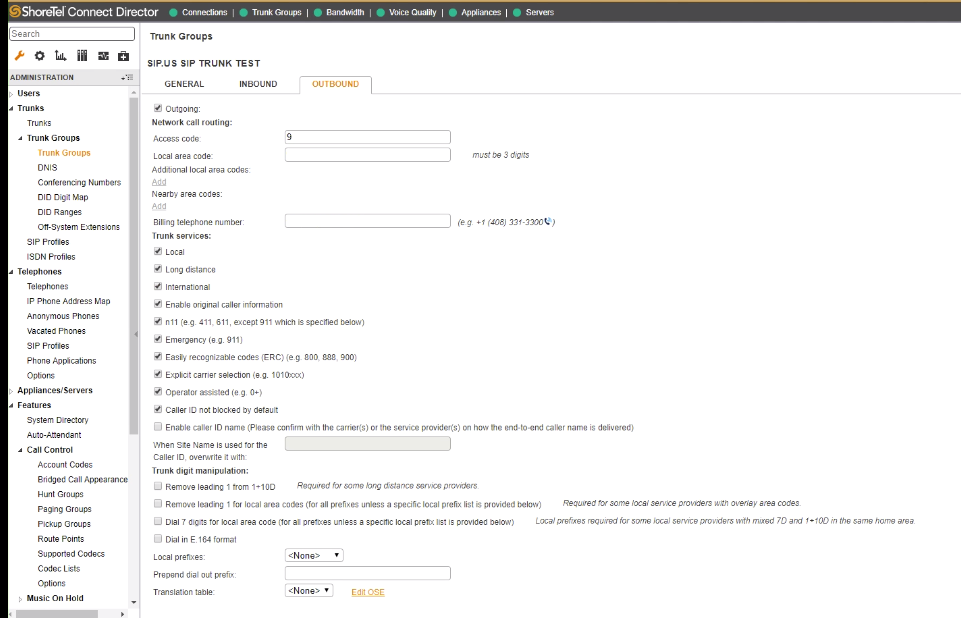961x618 pixels.
Task: Toggle Enable original caller information
Action: pyautogui.click(x=158, y=303)
